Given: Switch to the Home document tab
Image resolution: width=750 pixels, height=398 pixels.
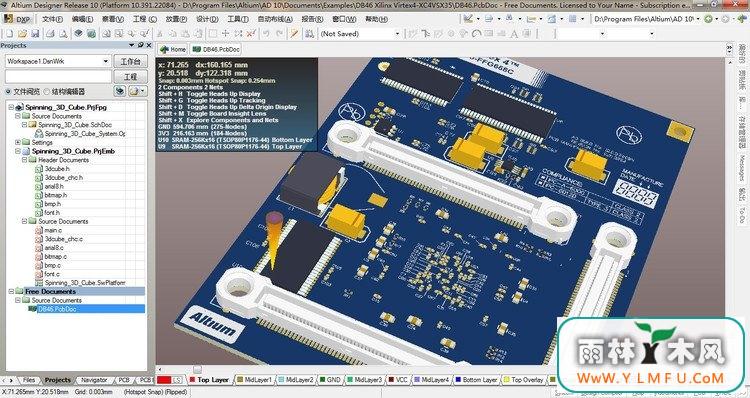Looking at the screenshot, I should click(173, 49).
